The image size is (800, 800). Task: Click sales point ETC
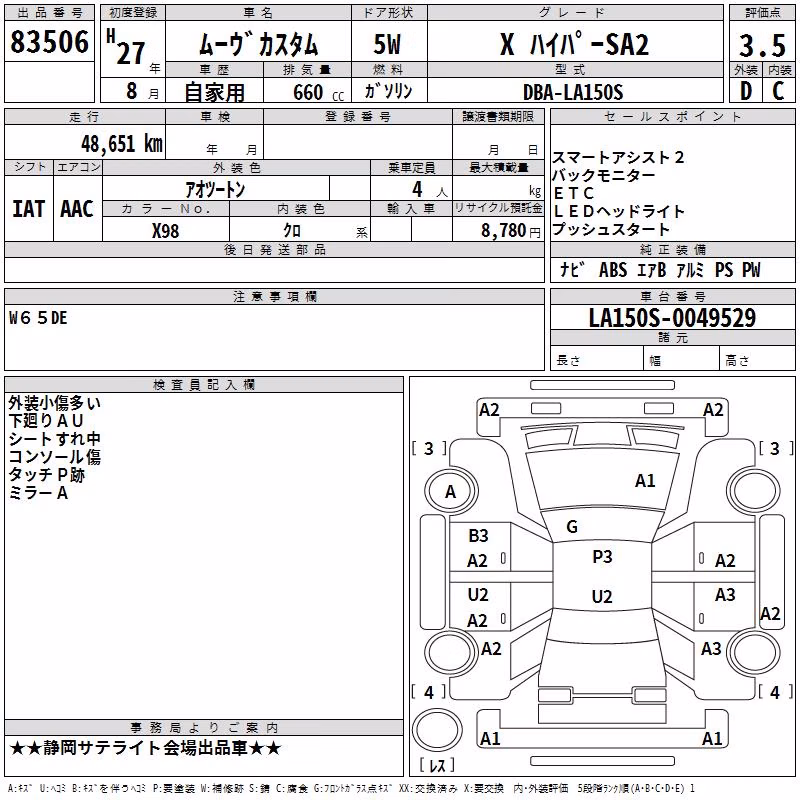[573, 193]
